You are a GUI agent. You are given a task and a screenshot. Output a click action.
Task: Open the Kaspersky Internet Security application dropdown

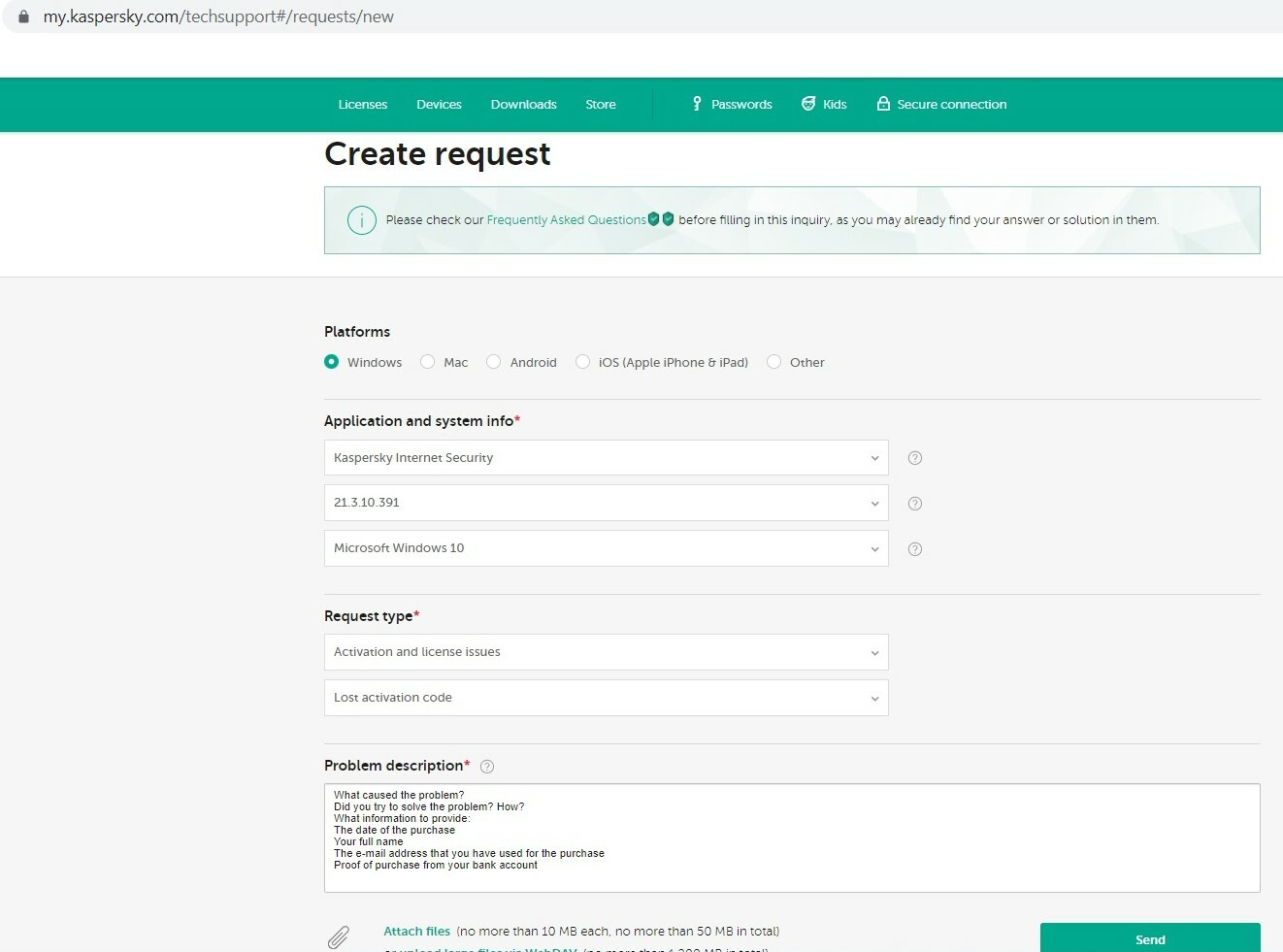click(606, 458)
